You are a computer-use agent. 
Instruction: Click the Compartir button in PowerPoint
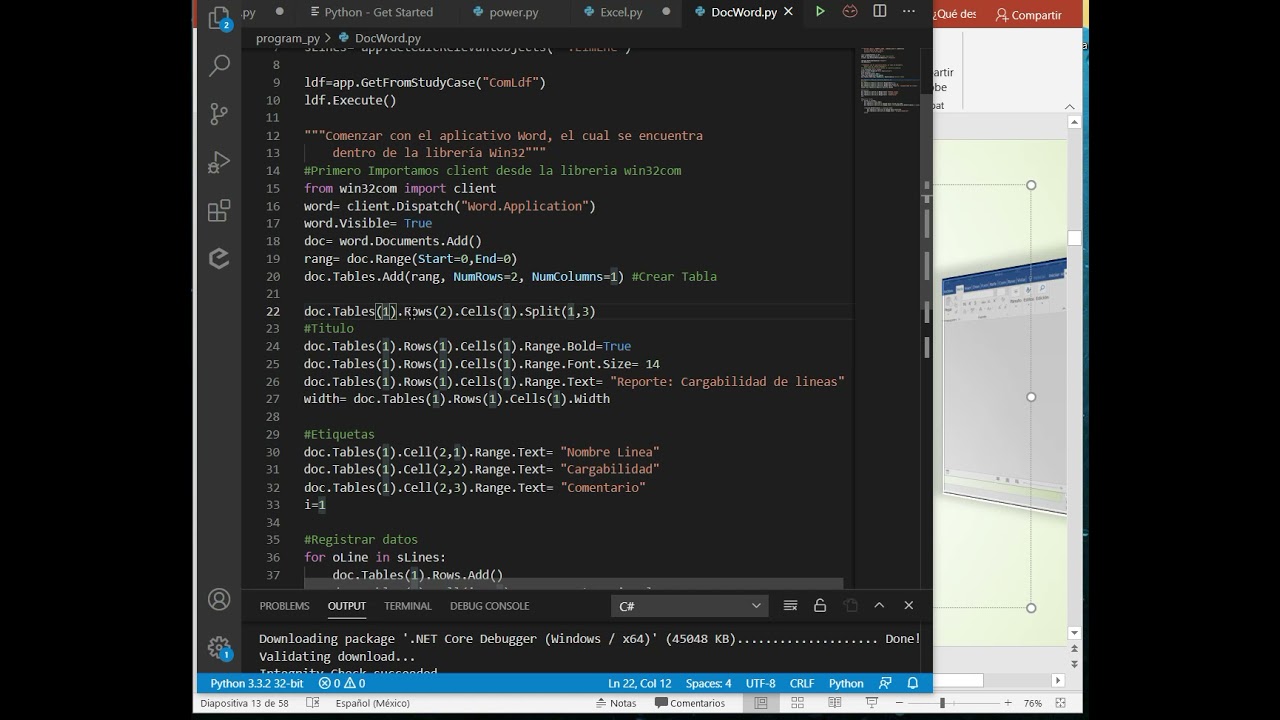point(1029,15)
